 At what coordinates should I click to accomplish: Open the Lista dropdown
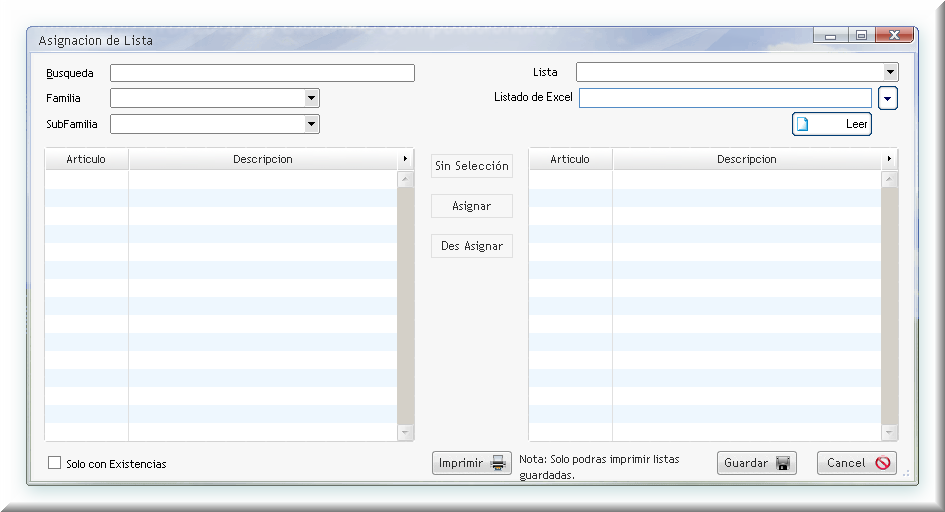pyautogui.click(x=890, y=72)
